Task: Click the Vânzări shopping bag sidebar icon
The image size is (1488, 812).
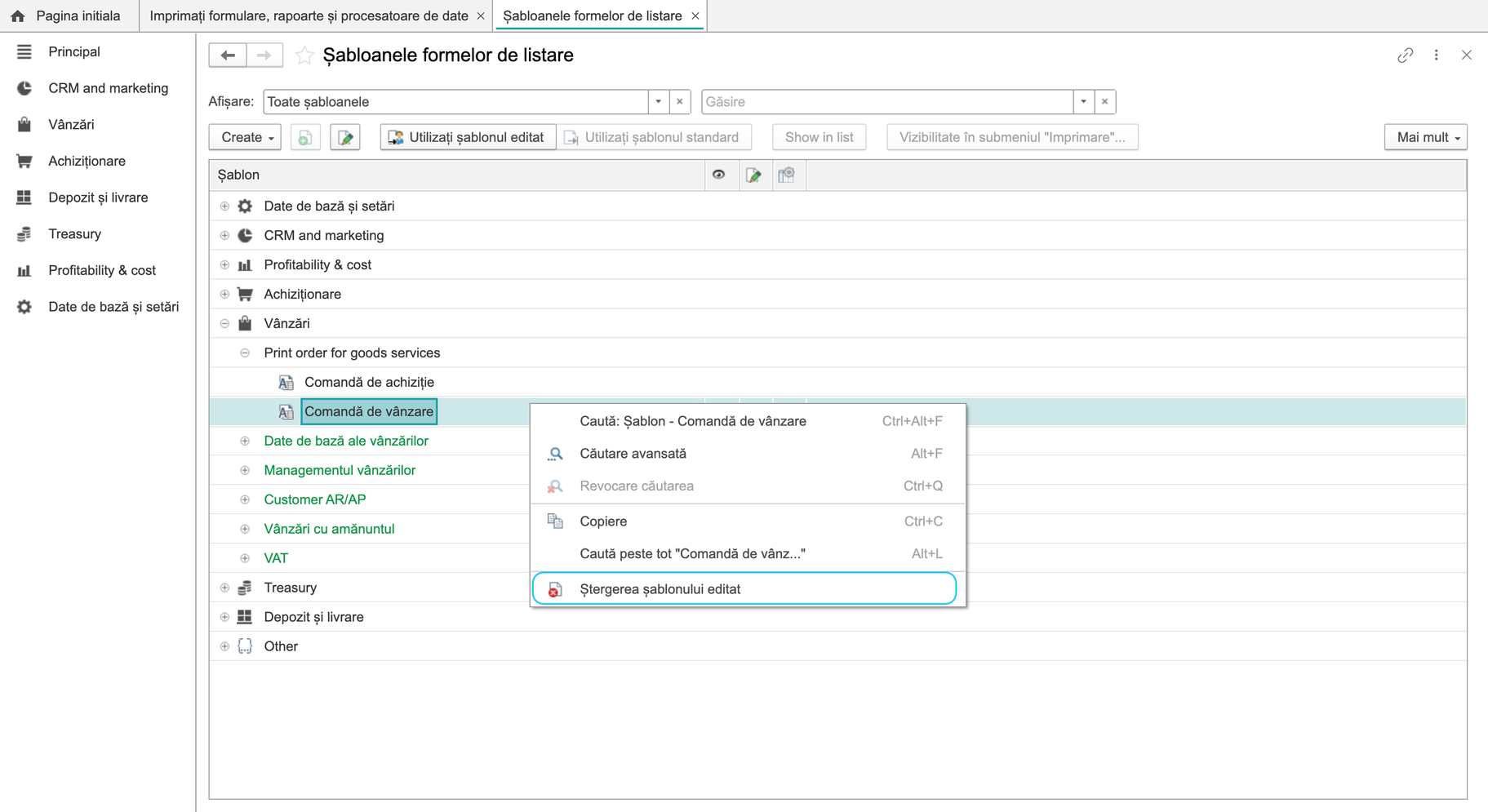Action: click(x=24, y=125)
